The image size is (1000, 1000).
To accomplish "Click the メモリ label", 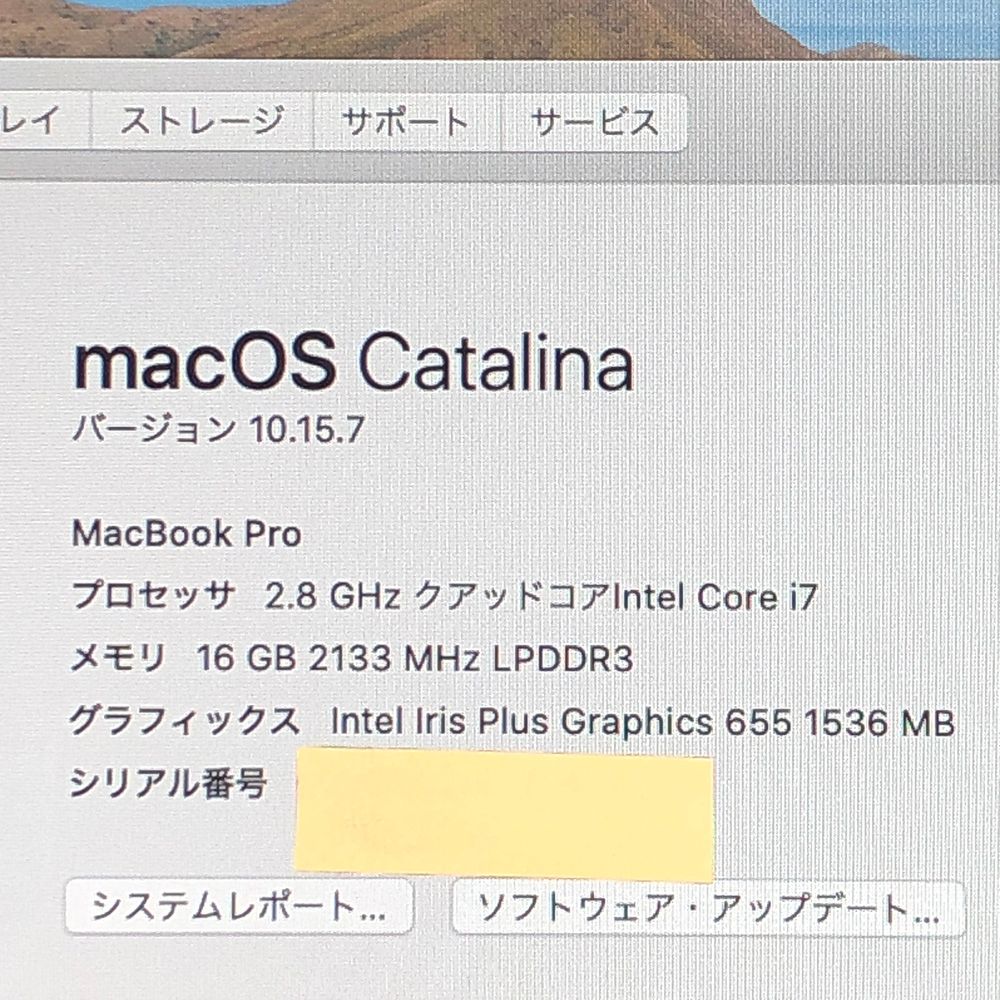I will coord(118,658).
